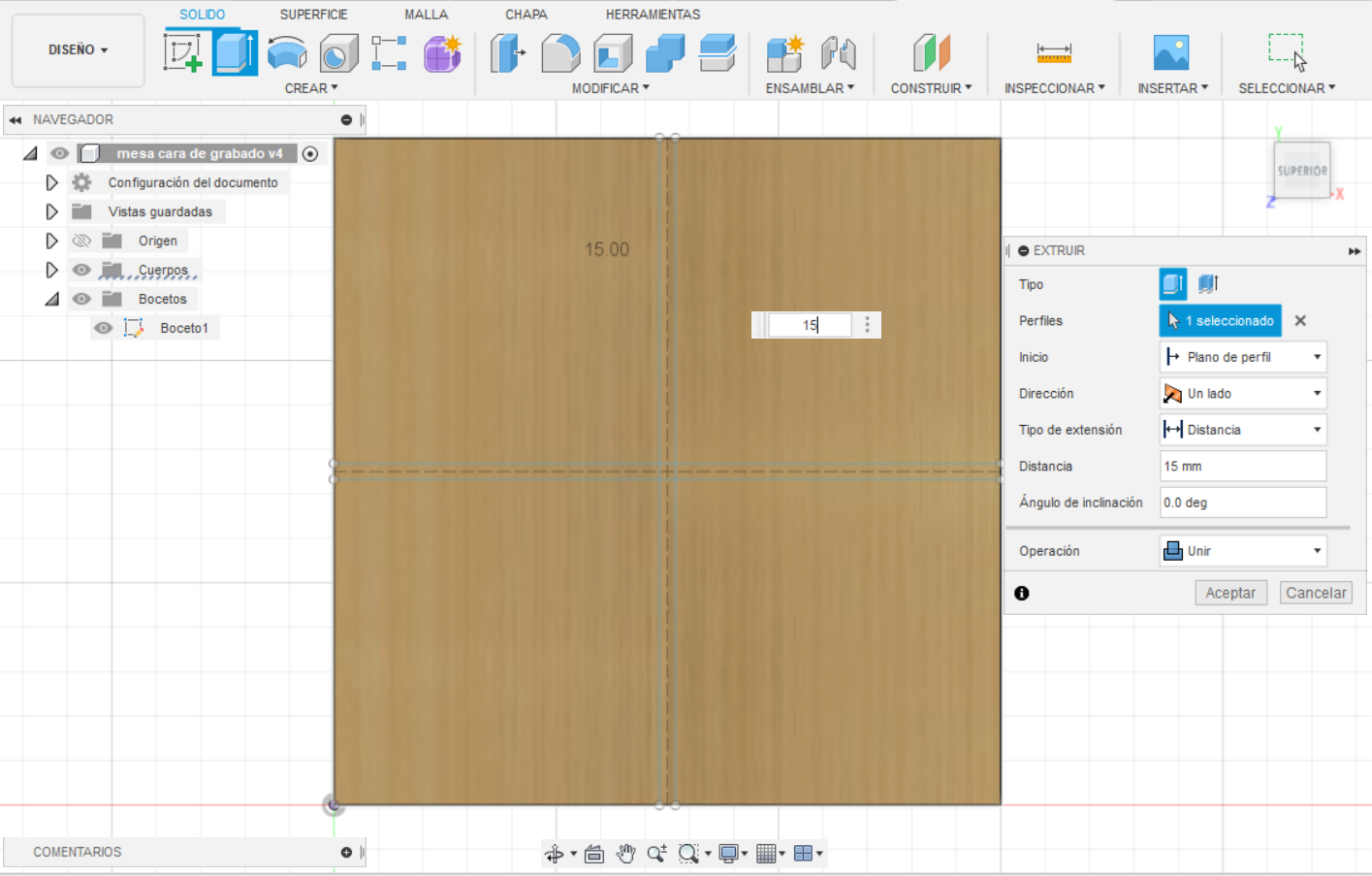Choose the Fillet tool
The width and height of the screenshot is (1372, 876).
coord(560,52)
